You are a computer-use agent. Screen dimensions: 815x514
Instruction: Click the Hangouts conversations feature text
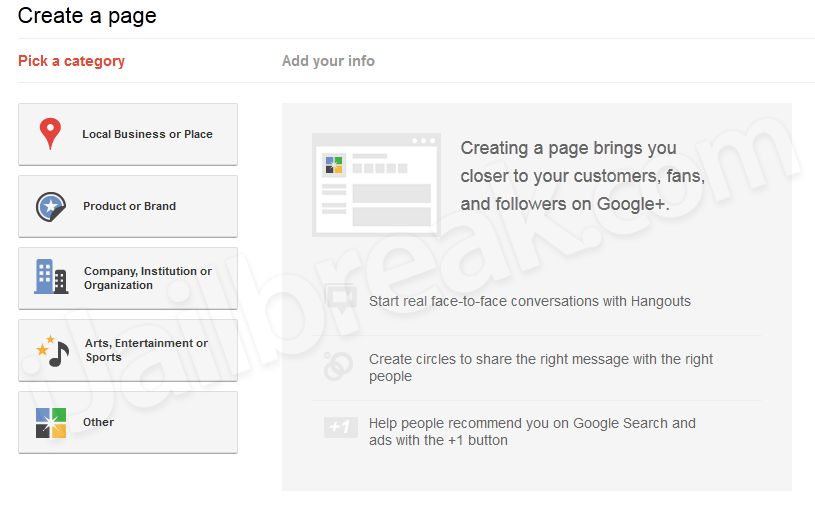(x=530, y=301)
